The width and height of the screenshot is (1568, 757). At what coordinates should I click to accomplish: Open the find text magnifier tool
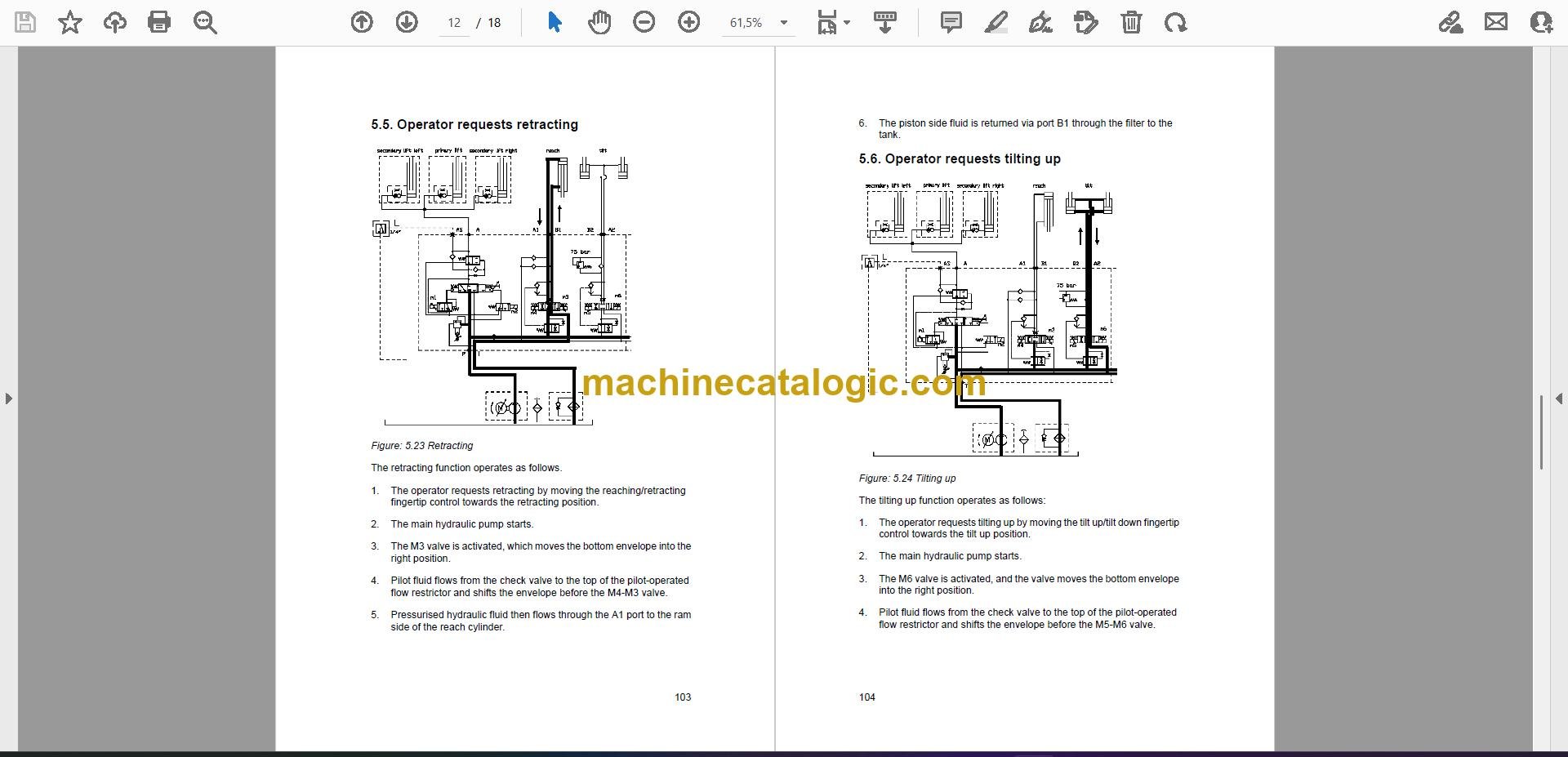(205, 22)
